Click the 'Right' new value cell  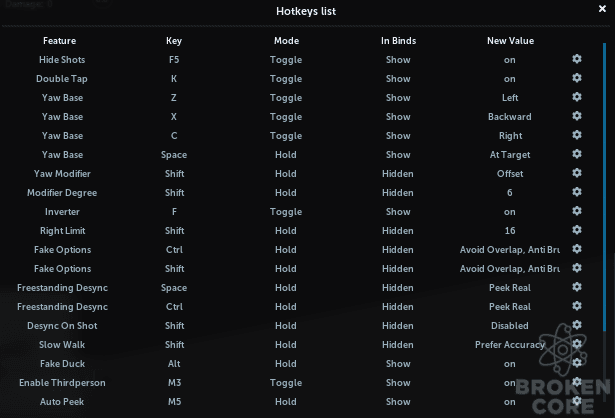click(x=510, y=136)
